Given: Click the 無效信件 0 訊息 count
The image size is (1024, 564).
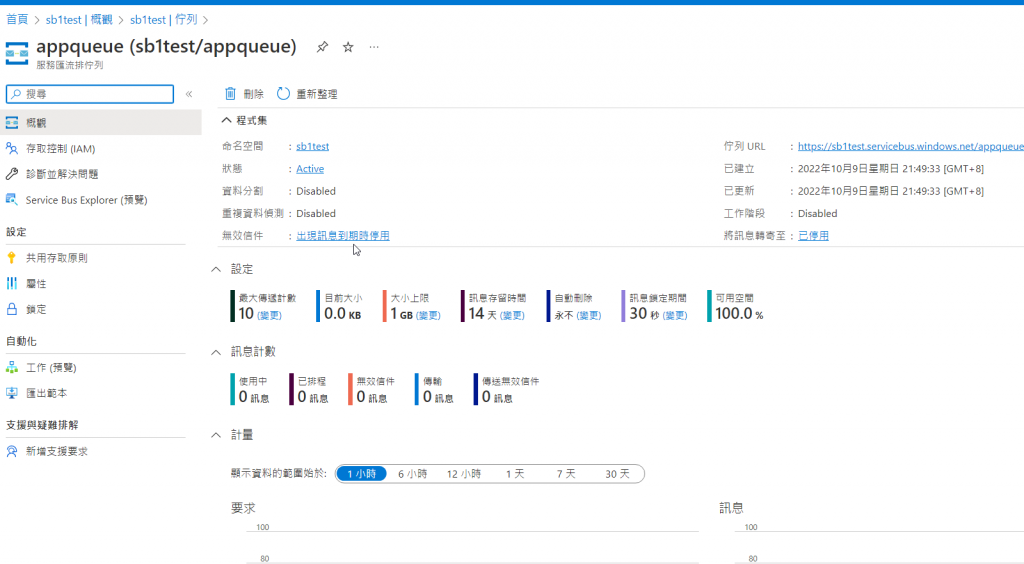Looking at the screenshot, I should pos(372,397).
